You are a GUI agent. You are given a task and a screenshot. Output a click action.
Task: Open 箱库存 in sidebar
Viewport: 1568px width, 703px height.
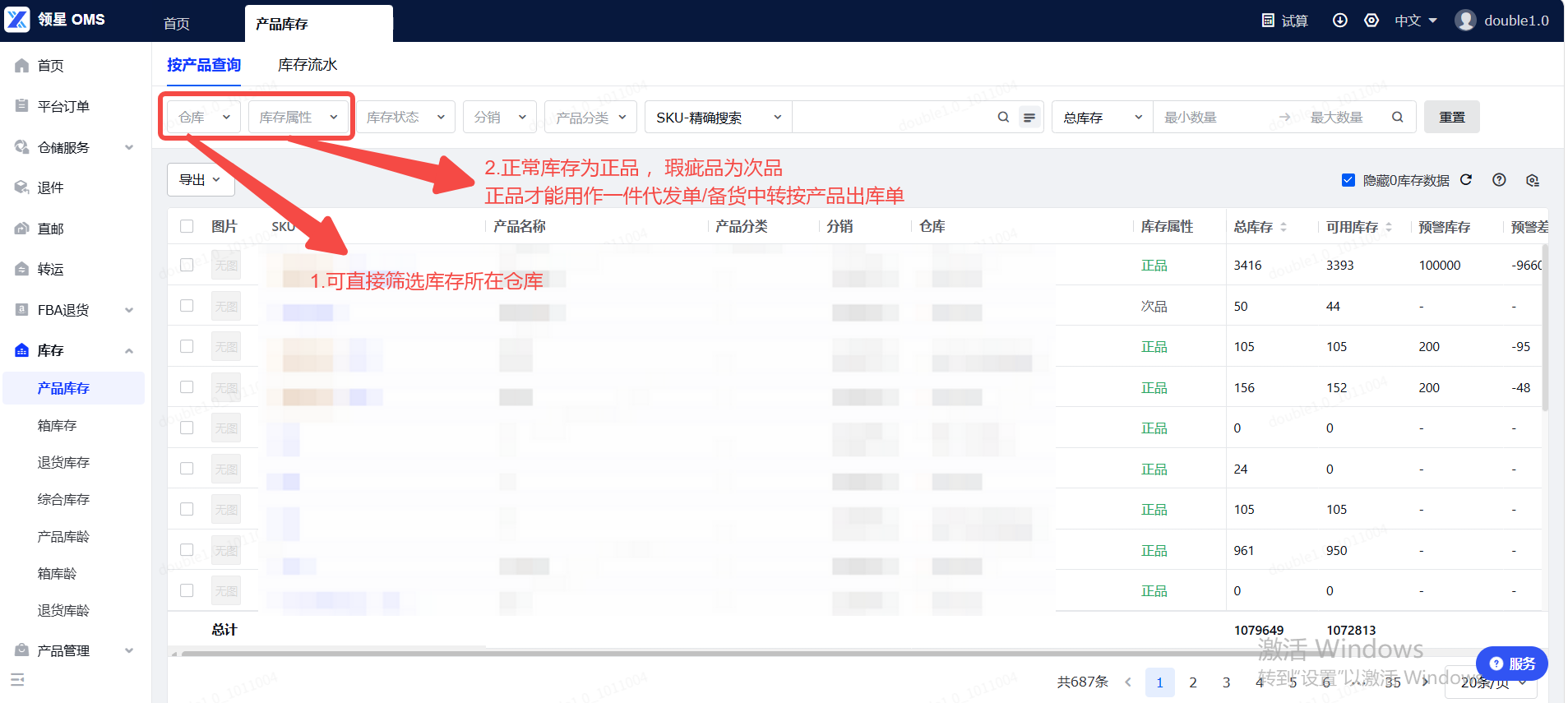pos(57,425)
